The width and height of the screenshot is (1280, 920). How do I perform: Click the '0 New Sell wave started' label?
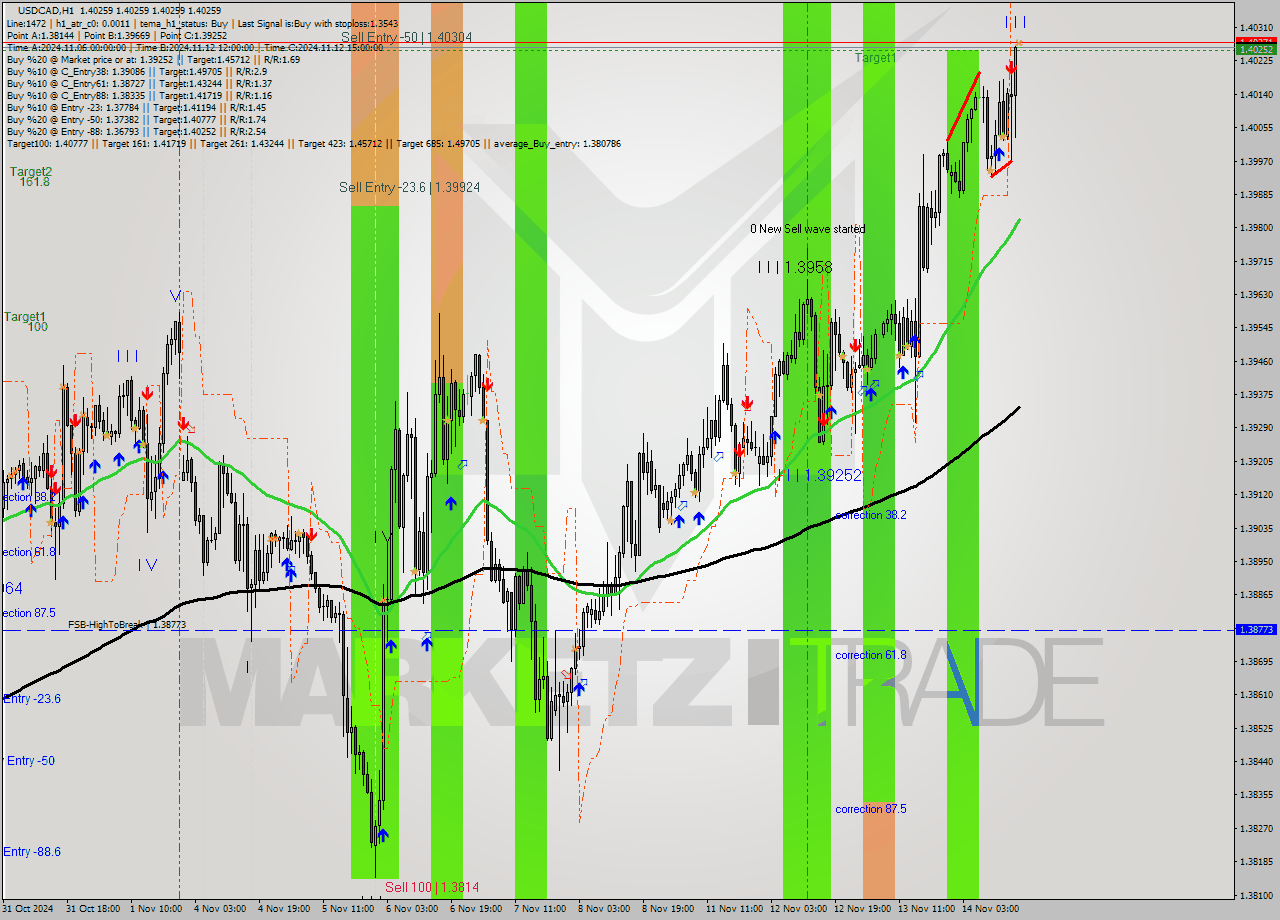(x=808, y=229)
